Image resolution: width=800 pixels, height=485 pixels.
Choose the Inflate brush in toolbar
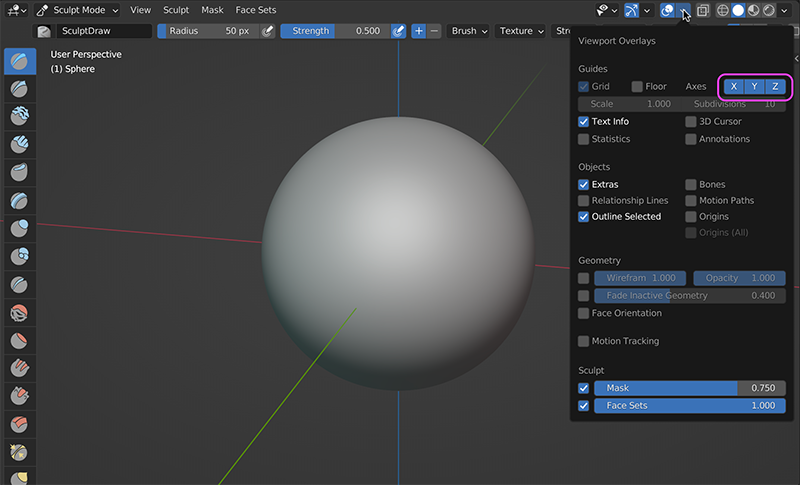[x=19, y=229]
